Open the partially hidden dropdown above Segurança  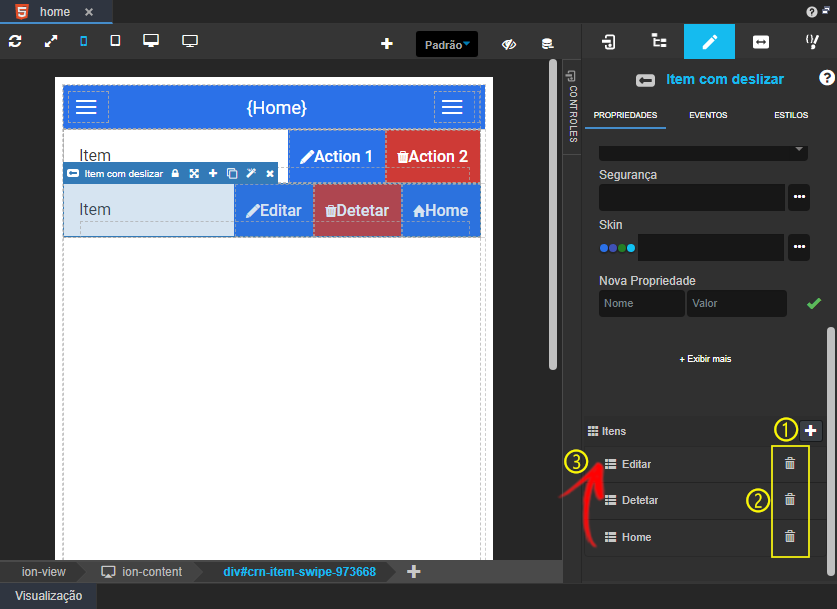coord(703,152)
